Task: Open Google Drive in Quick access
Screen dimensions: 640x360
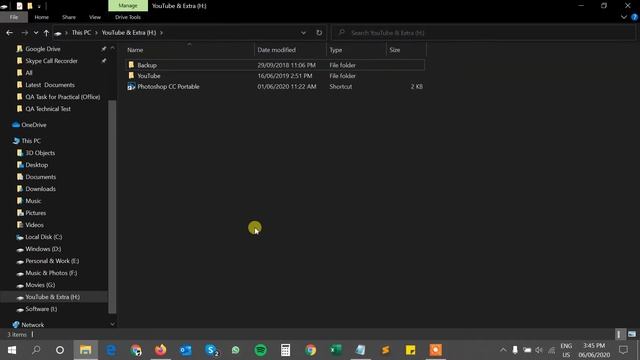Action: coord(43,49)
